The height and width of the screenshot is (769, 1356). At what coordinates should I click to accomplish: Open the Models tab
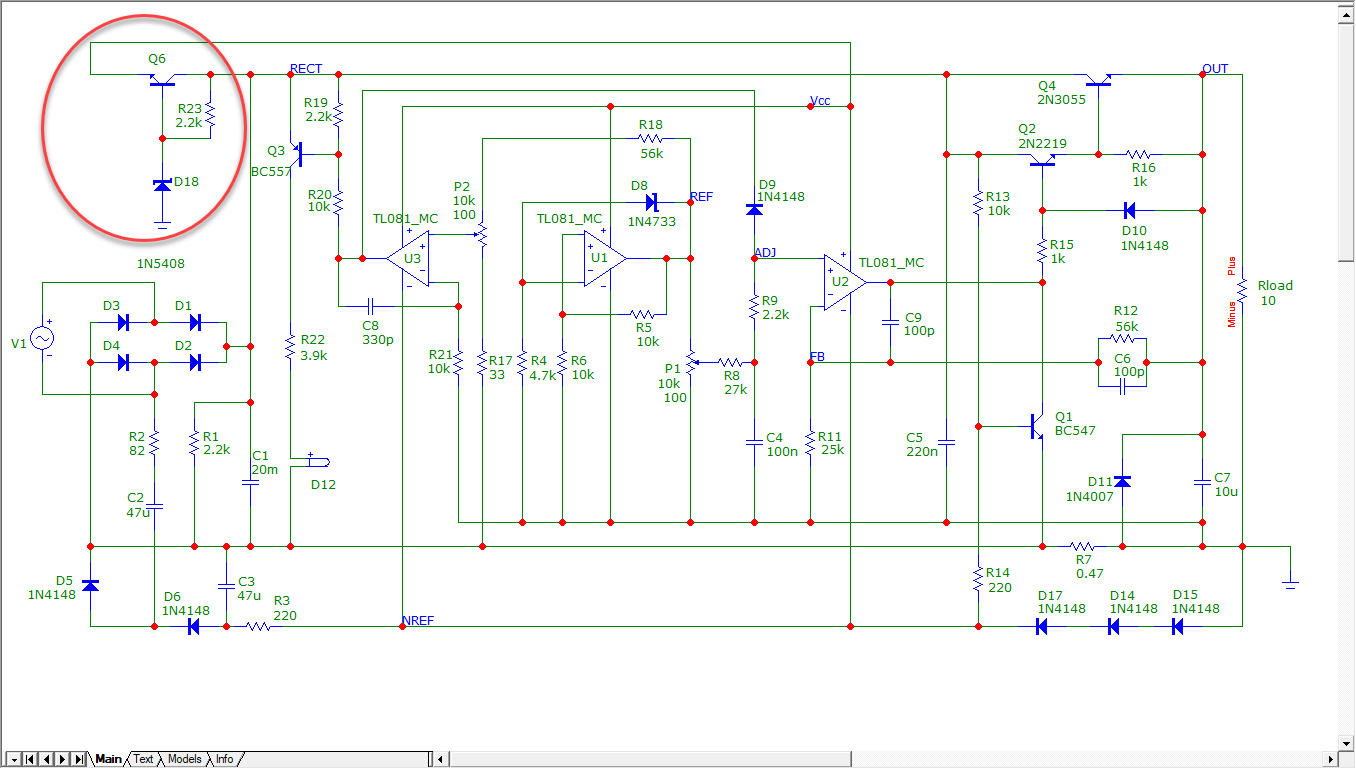point(184,759)
